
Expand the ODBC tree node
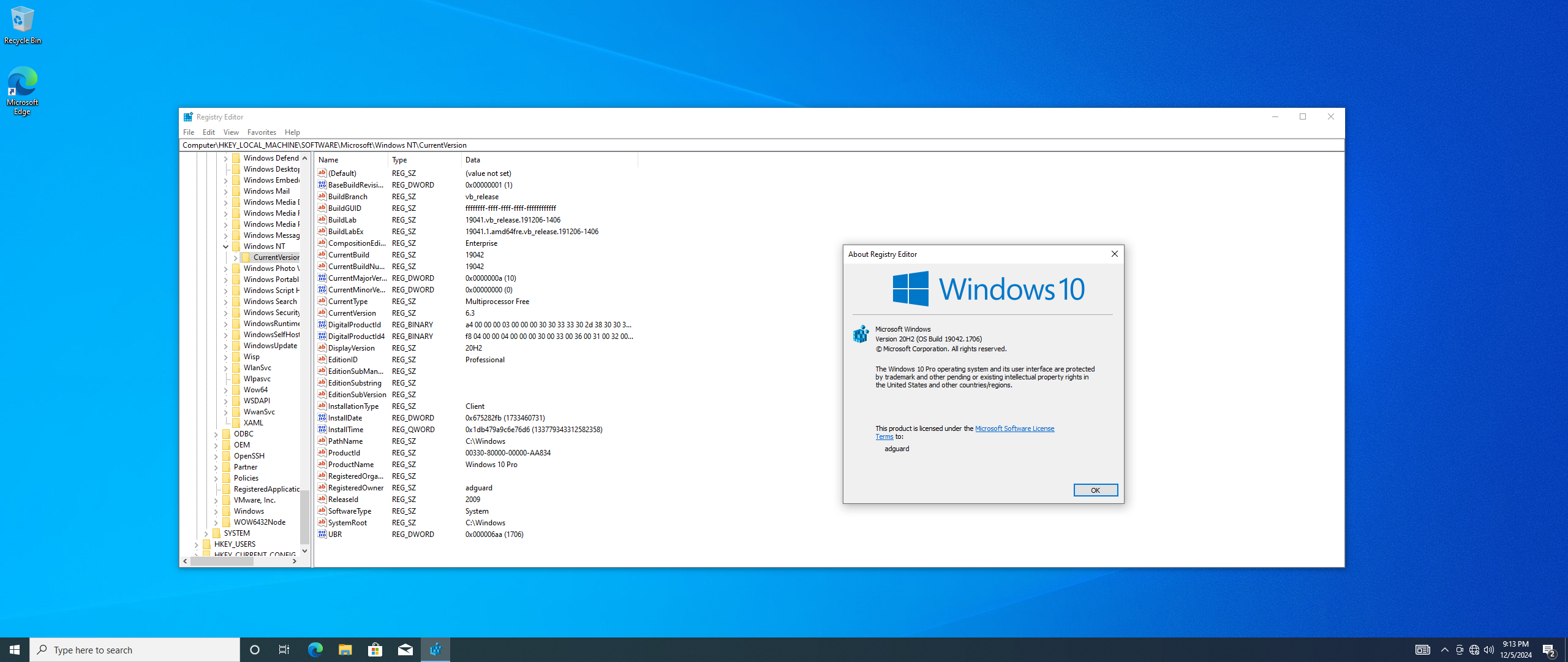[x=216, y=434]
